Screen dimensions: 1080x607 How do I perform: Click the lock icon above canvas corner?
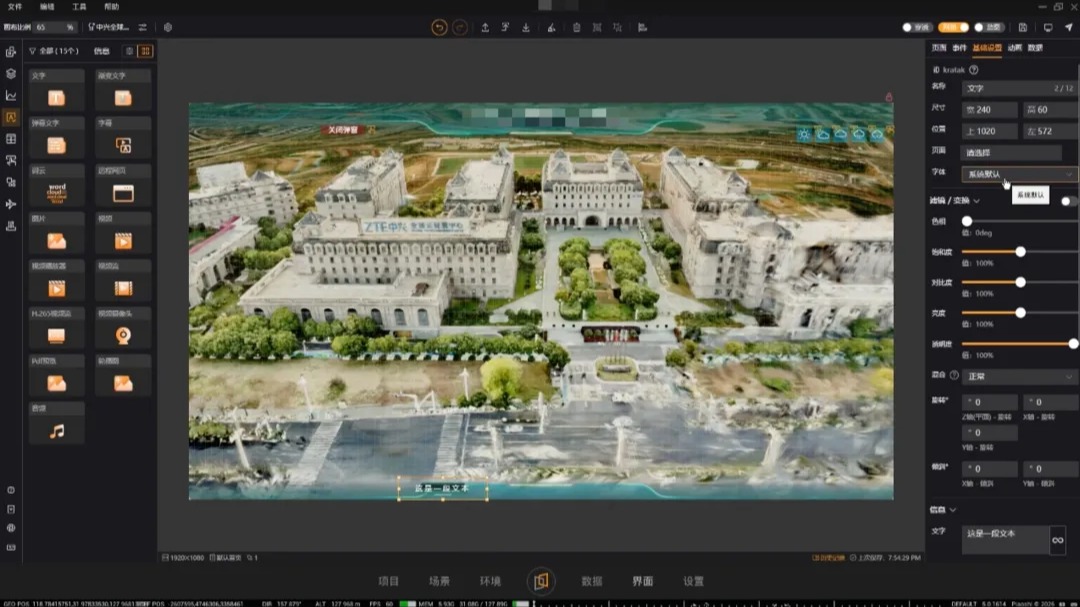pos(889,97)
